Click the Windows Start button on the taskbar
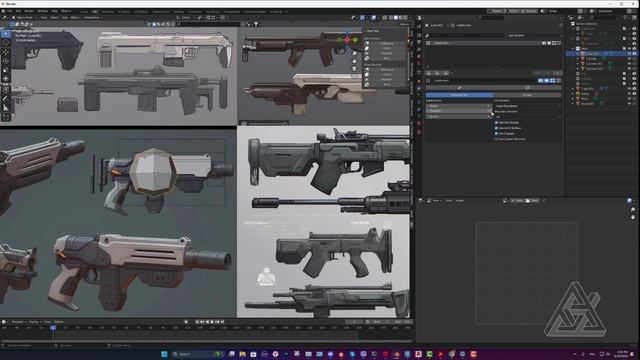The image size is (640, 360). coord(164,354)
